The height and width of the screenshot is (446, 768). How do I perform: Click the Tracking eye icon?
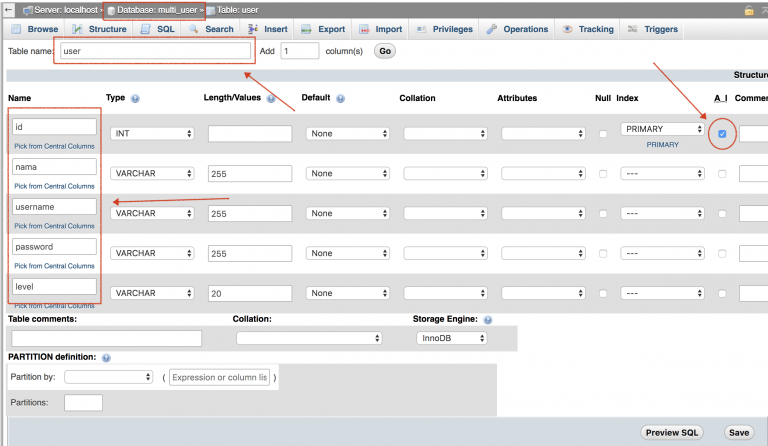(x=567, y=29)
